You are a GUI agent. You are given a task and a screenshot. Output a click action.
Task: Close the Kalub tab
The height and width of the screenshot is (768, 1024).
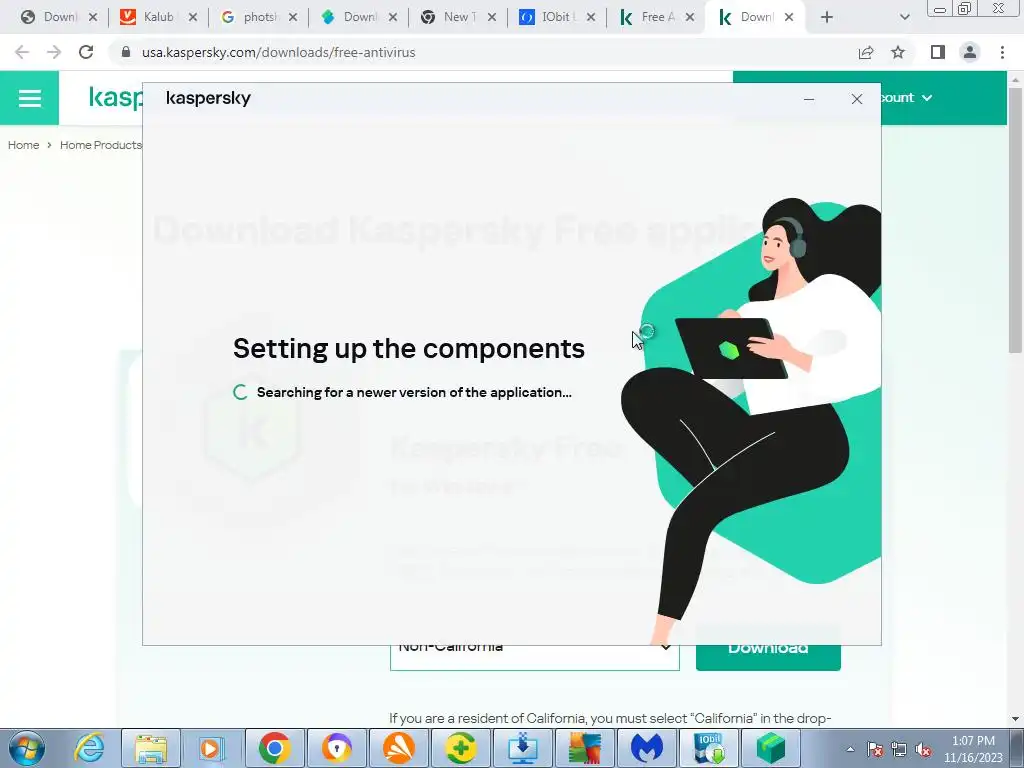pos(193,18)
